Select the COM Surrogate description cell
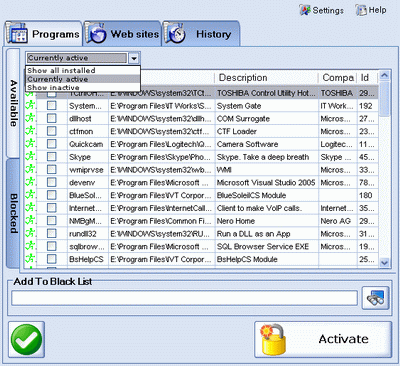Viewport: 400px width, 366px height. [267, 119]
